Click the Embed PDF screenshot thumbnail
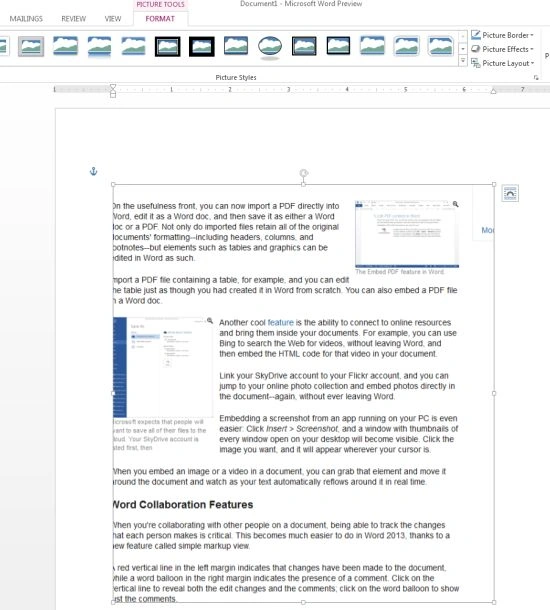The height and width of the screenshot is (610, 550). tap(407, 234)
